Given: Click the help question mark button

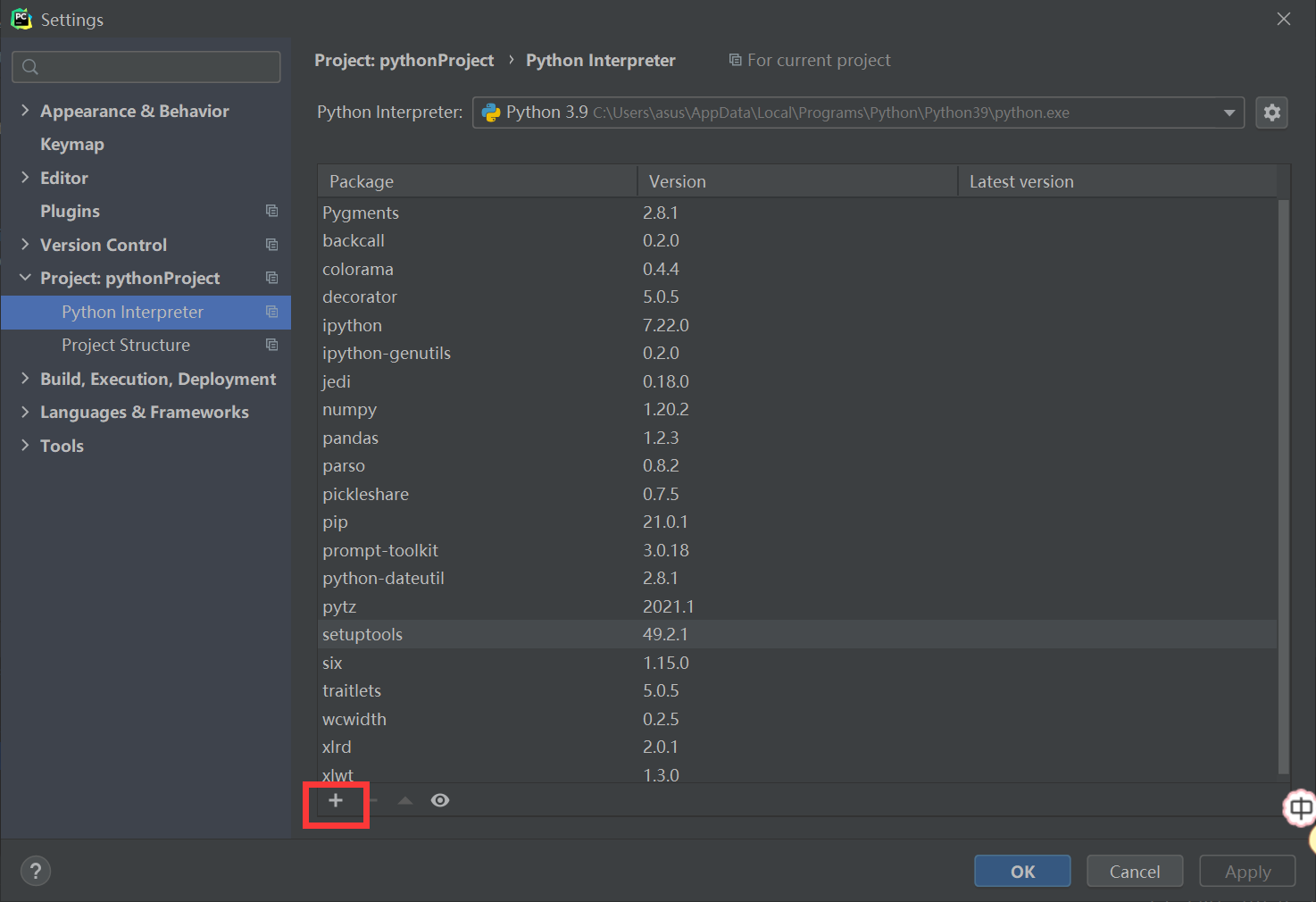Looking at the screenshot, I should 36,871.
